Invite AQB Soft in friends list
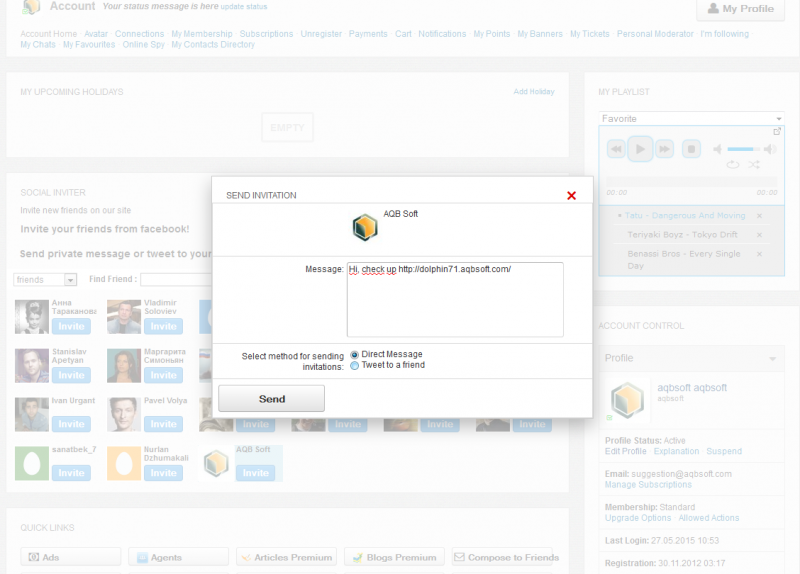 pos(255,473)
